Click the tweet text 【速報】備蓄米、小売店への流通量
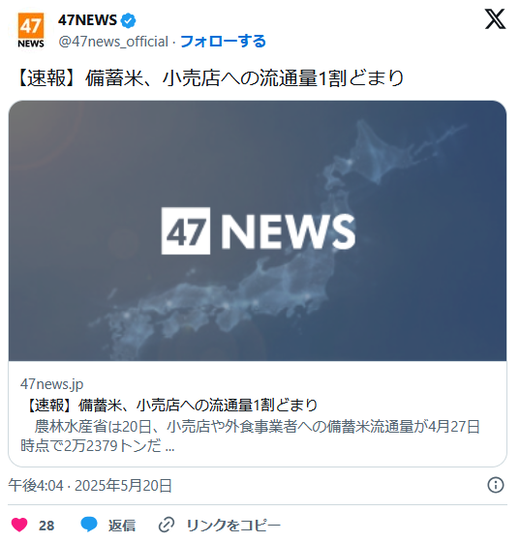This screenshot has width=520, height=542. pyautogui.click(x=208, y=78)
